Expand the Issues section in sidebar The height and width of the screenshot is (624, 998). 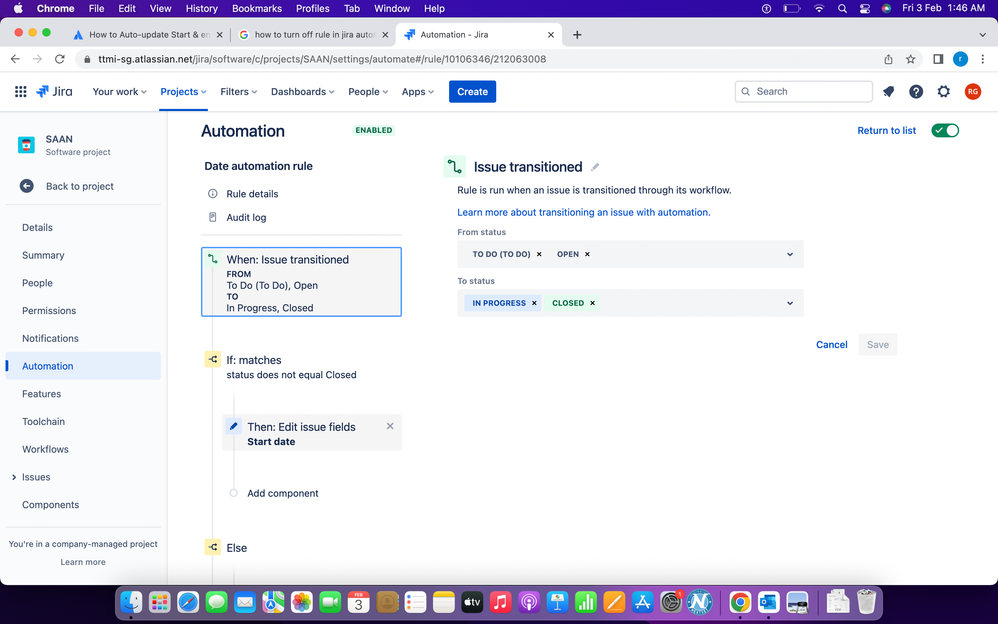tap(14, 477)
